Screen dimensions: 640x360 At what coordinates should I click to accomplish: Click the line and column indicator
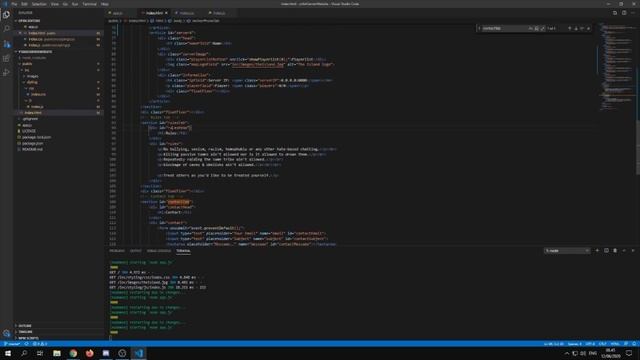coord(553,344)
